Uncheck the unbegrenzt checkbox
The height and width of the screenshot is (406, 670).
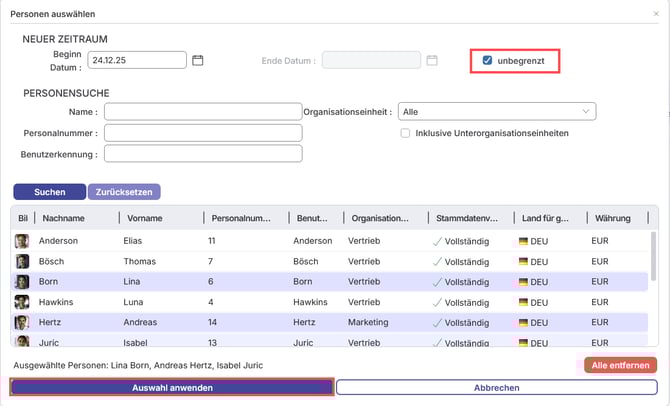(x=487, y=60)
